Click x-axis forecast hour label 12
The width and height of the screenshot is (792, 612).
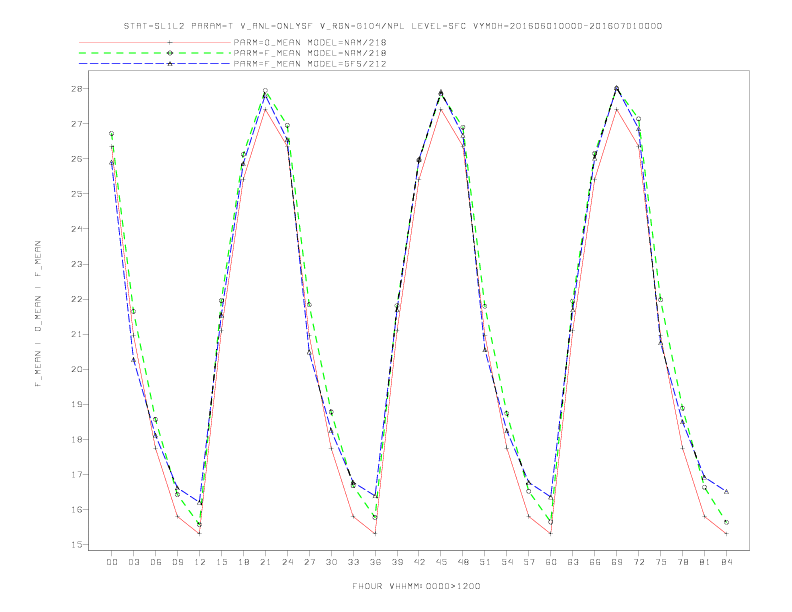200,562
